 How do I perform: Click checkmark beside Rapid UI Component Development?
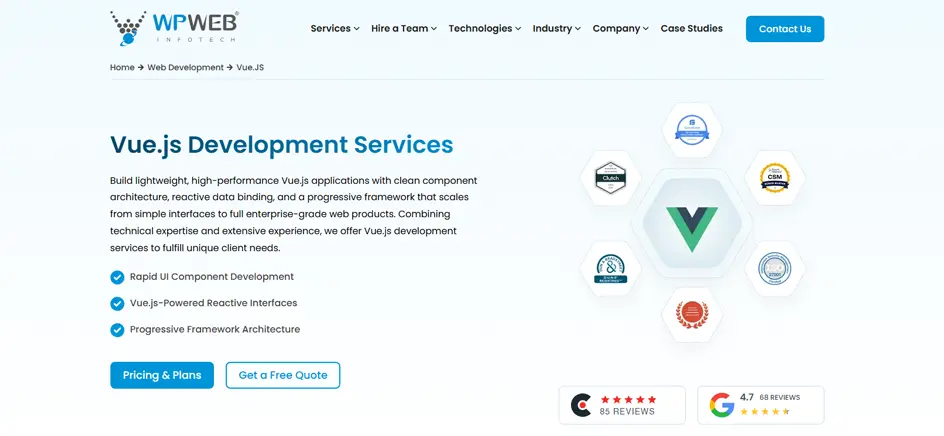pos(117,277)
